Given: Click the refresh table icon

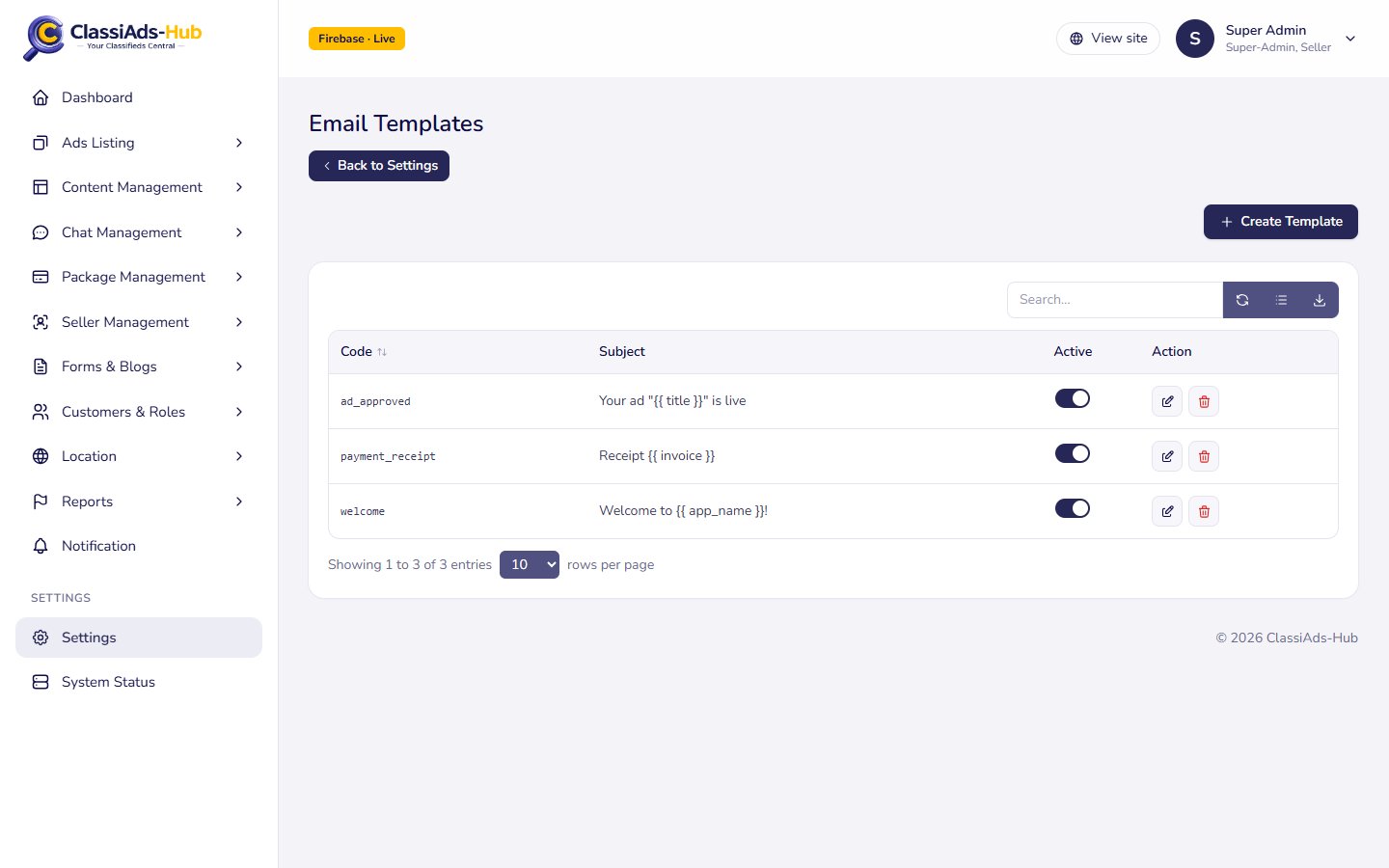Looking at the screenshot, I should click(x=1242, y=300).
